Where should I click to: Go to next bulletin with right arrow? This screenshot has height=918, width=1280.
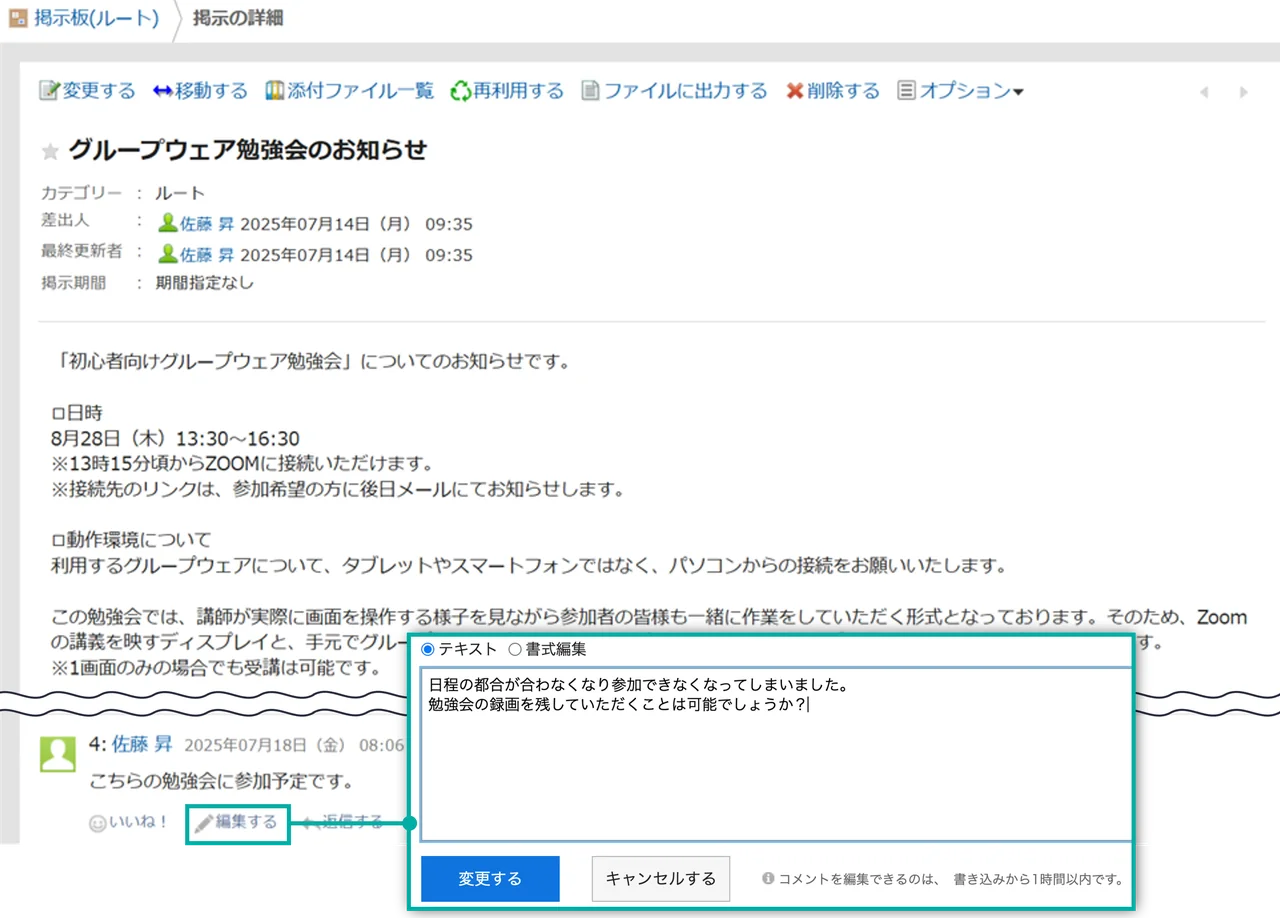click(1243, 92)
